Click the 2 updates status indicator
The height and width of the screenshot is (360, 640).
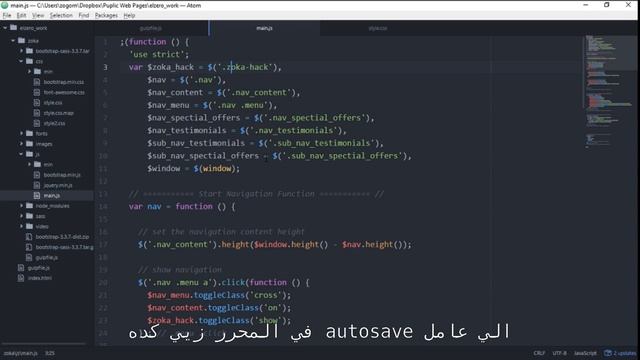pyautogui.click(x=620, y=353)
